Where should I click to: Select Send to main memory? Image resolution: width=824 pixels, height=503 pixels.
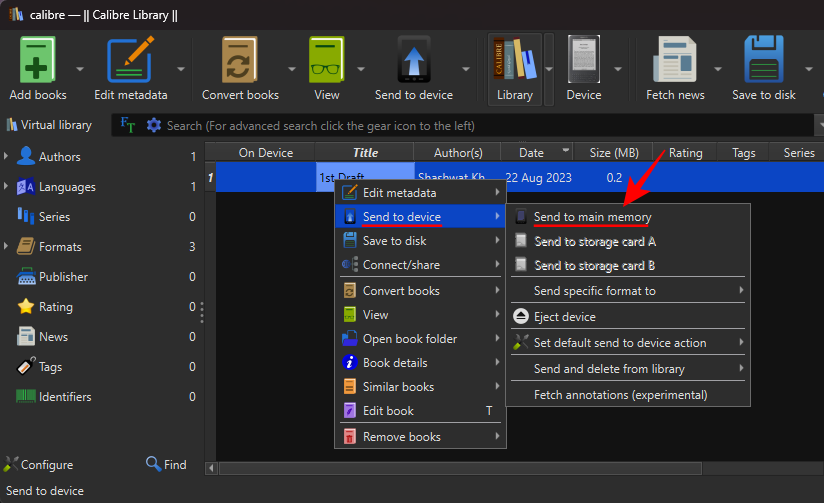(x=628, y=217)
